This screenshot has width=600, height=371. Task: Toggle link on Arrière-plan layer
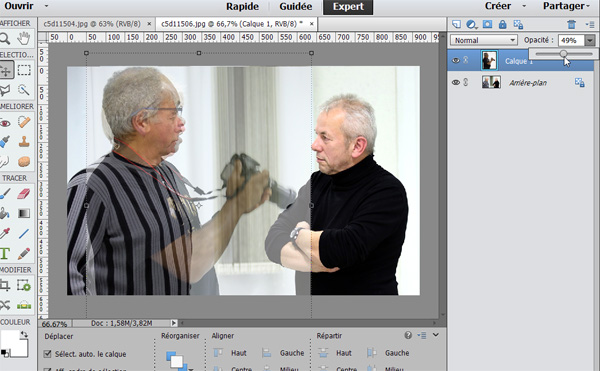[x=466, y=82]
